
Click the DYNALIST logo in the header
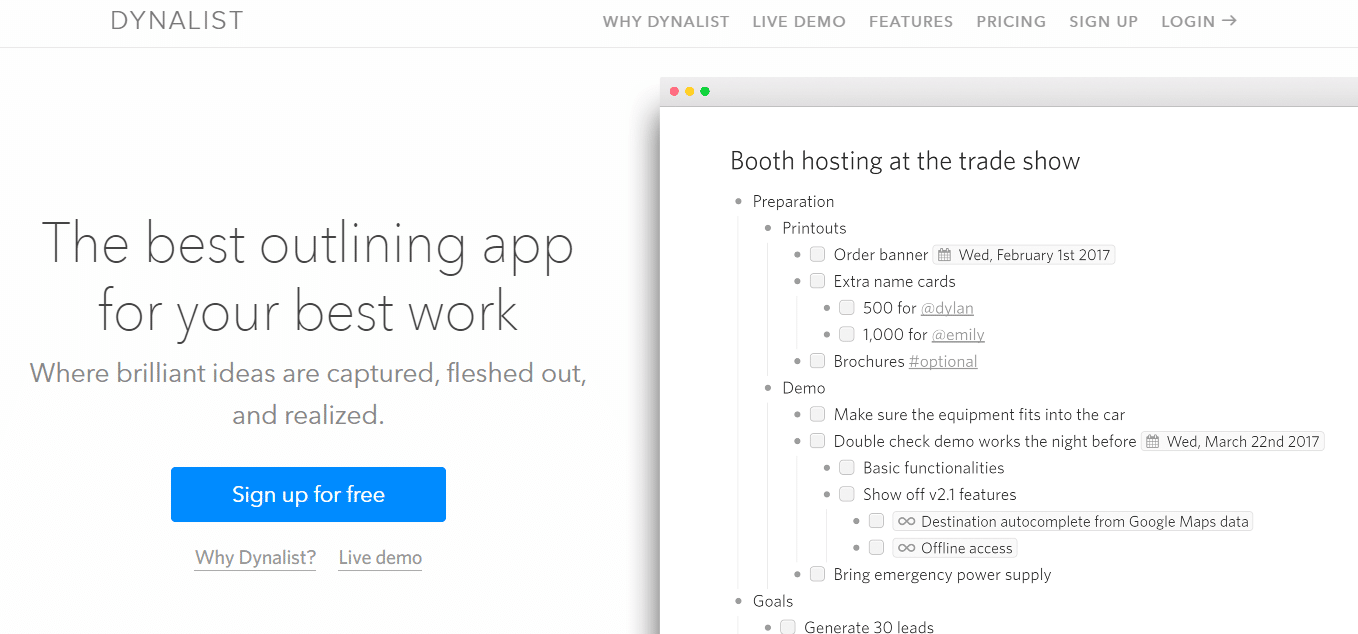coord(177,20)
